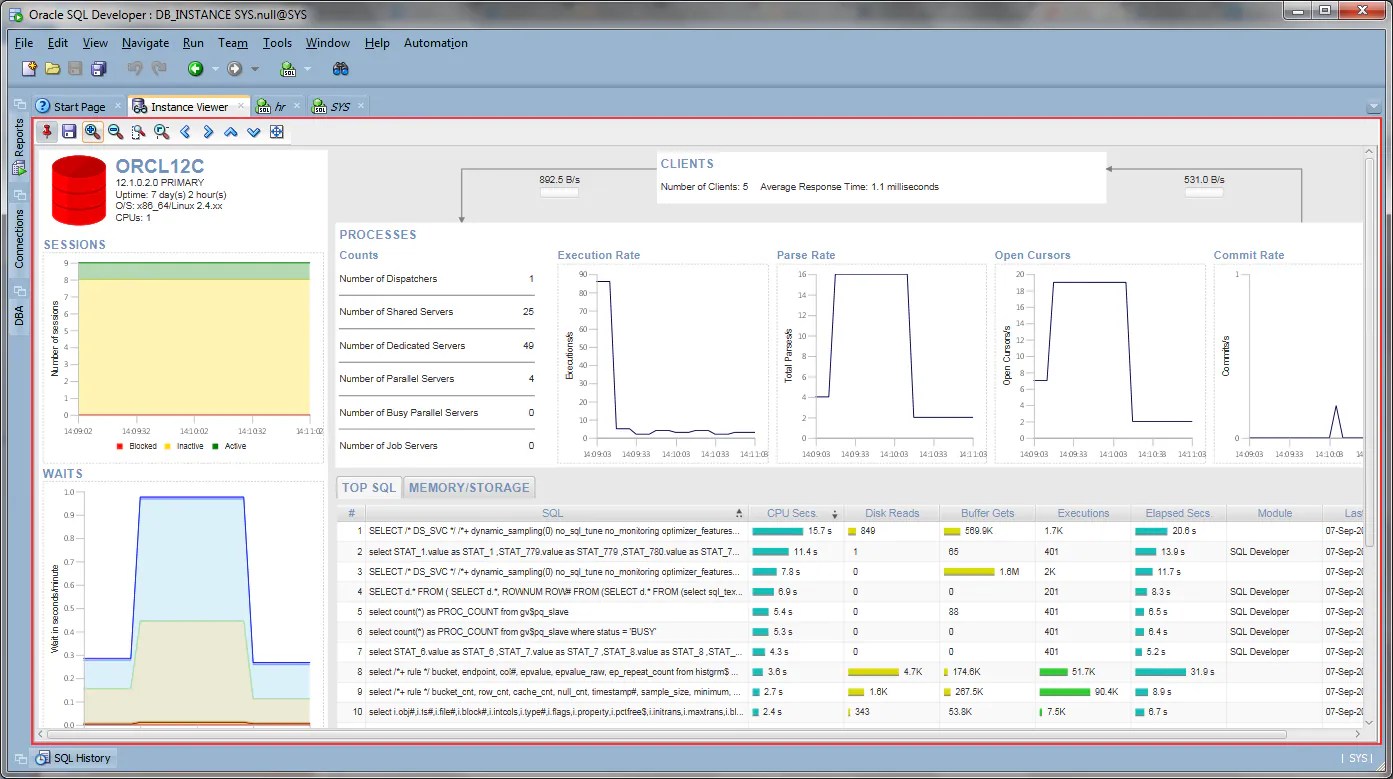
Task: Close the hr tab
Action: (x=299, y=106)
